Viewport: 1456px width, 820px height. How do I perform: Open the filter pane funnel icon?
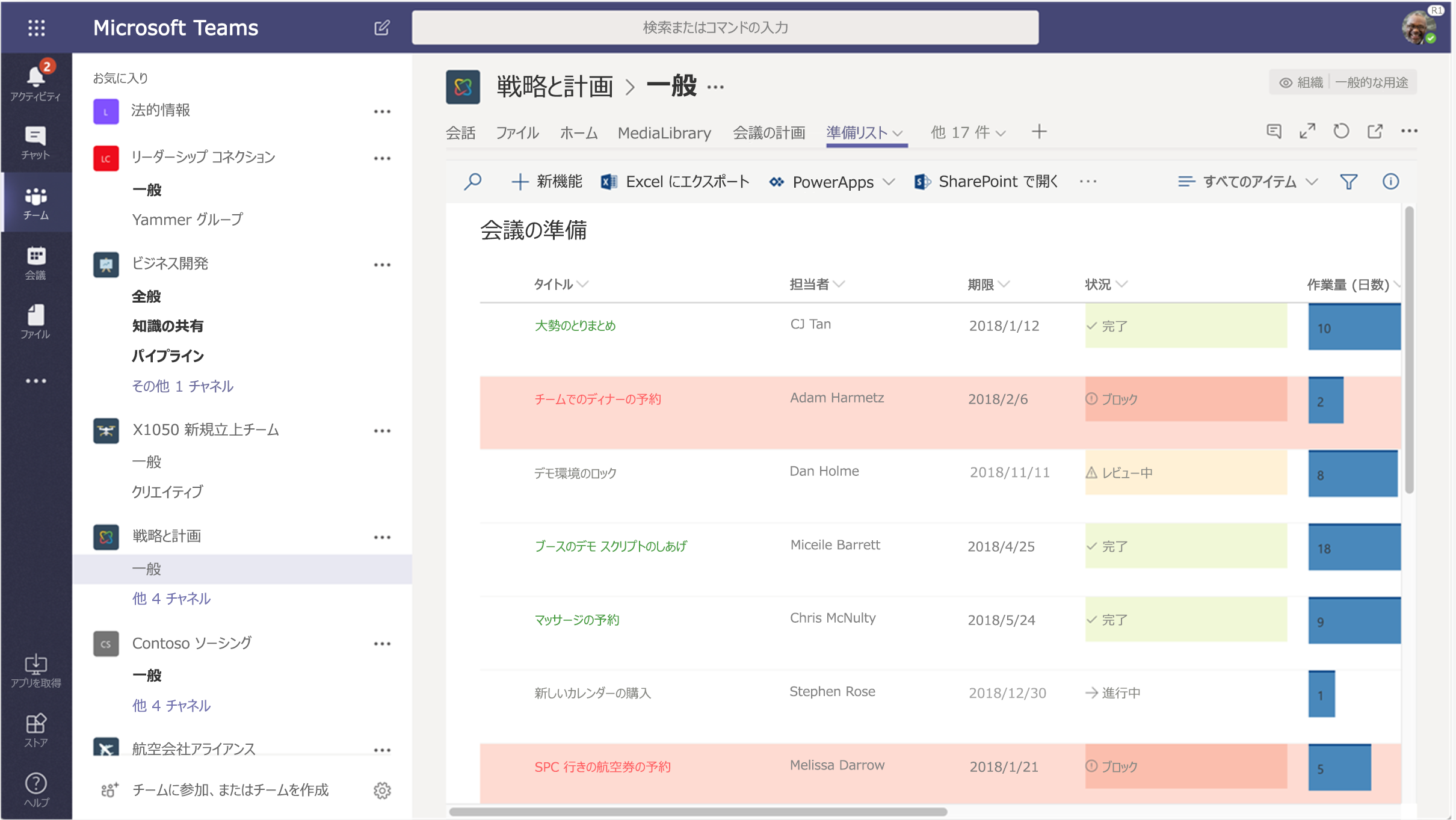[x=1349, y=181]
